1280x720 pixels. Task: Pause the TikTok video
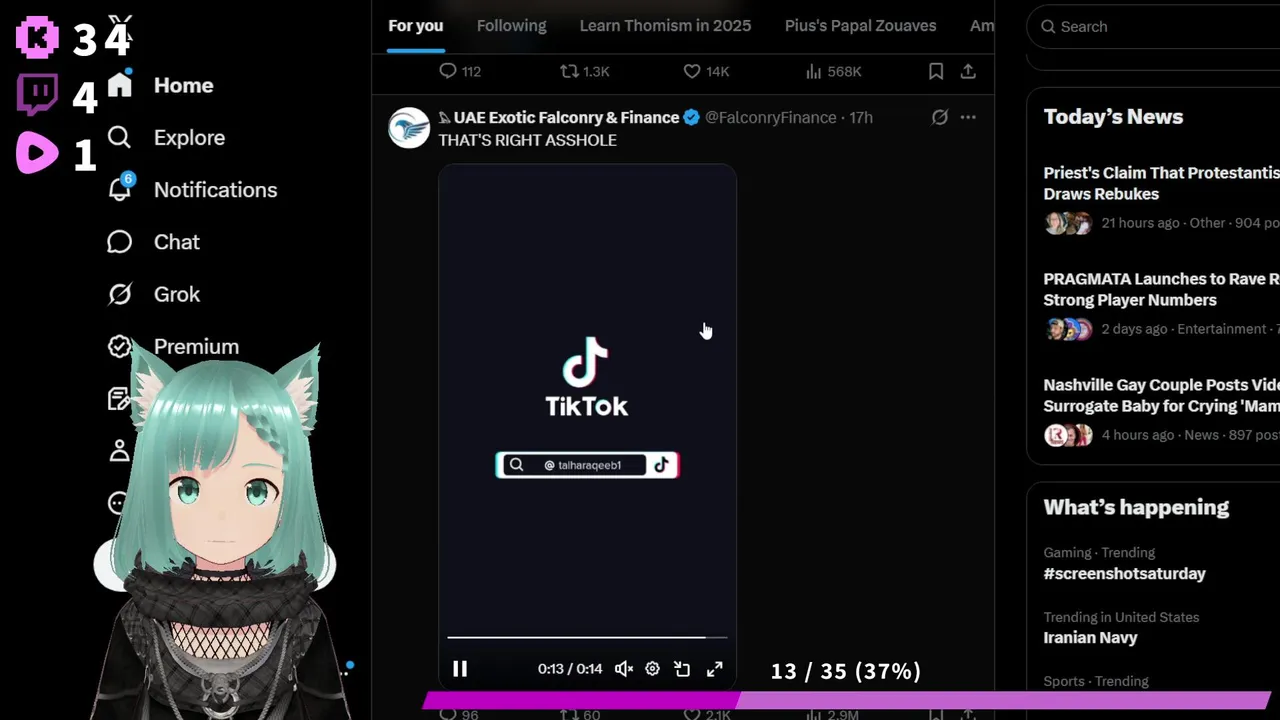click(460, 669)
